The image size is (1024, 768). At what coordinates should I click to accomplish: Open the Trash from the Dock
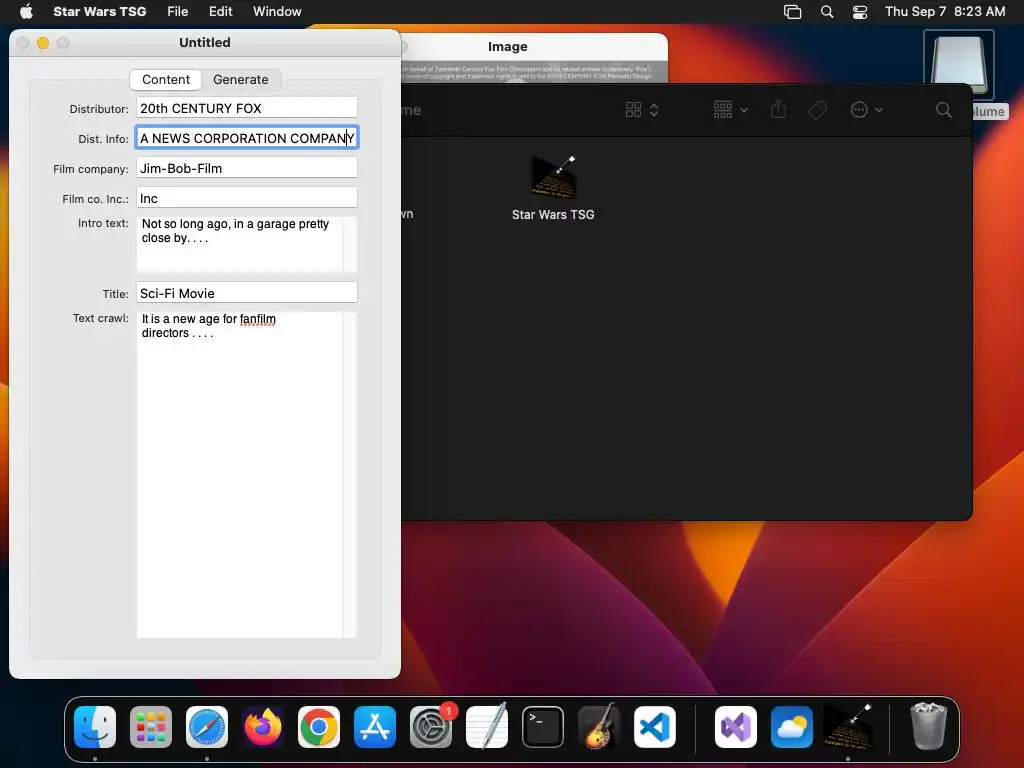(x=928, y=727)
